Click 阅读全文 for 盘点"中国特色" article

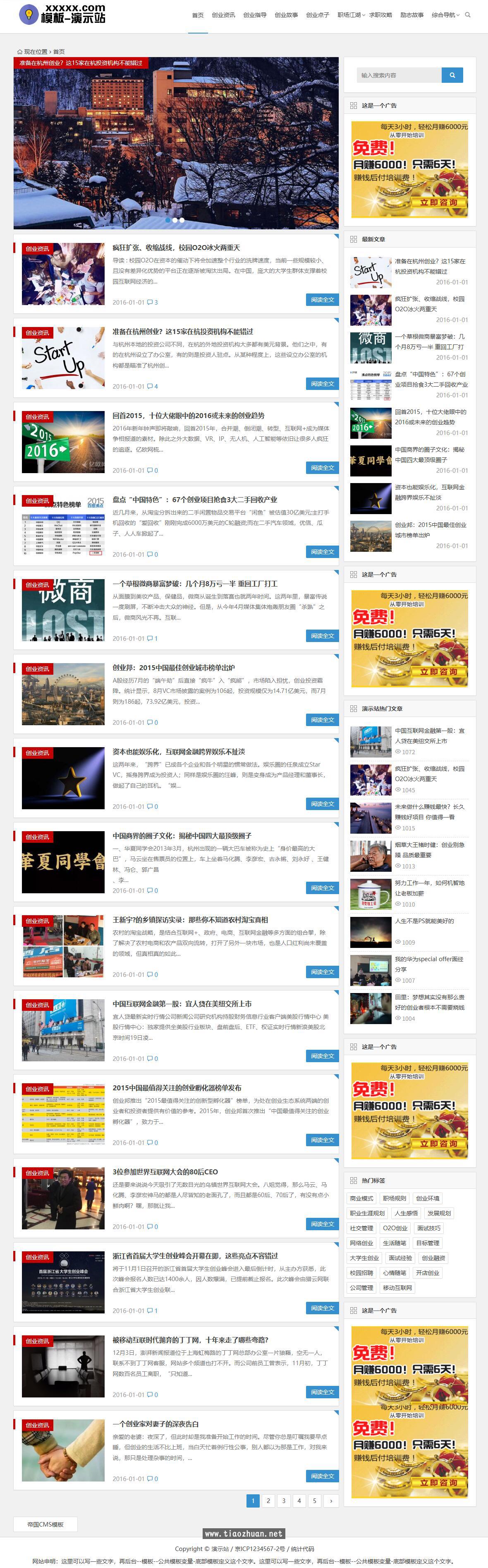[x=322, y=551]
